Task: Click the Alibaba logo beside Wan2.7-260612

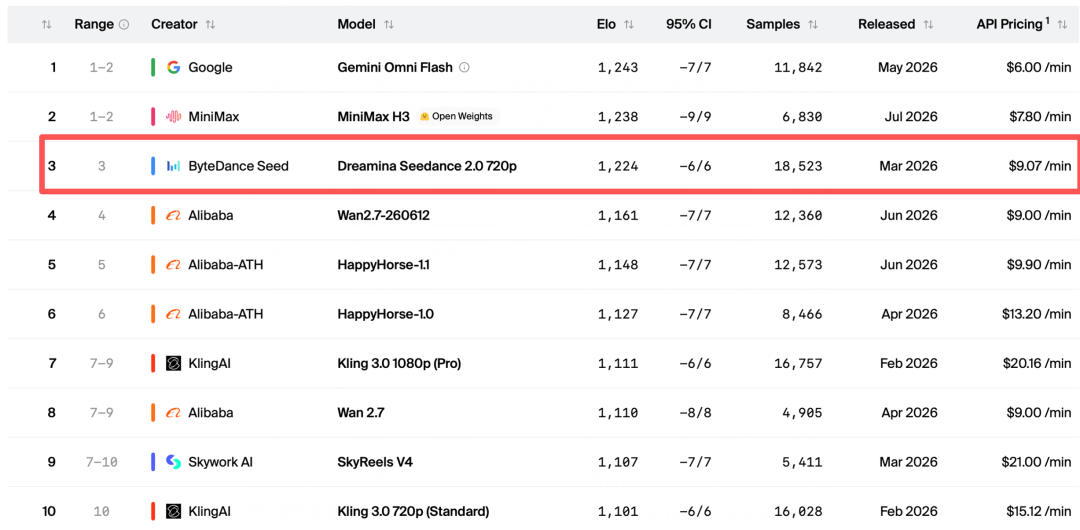Action: pos(174,216)
